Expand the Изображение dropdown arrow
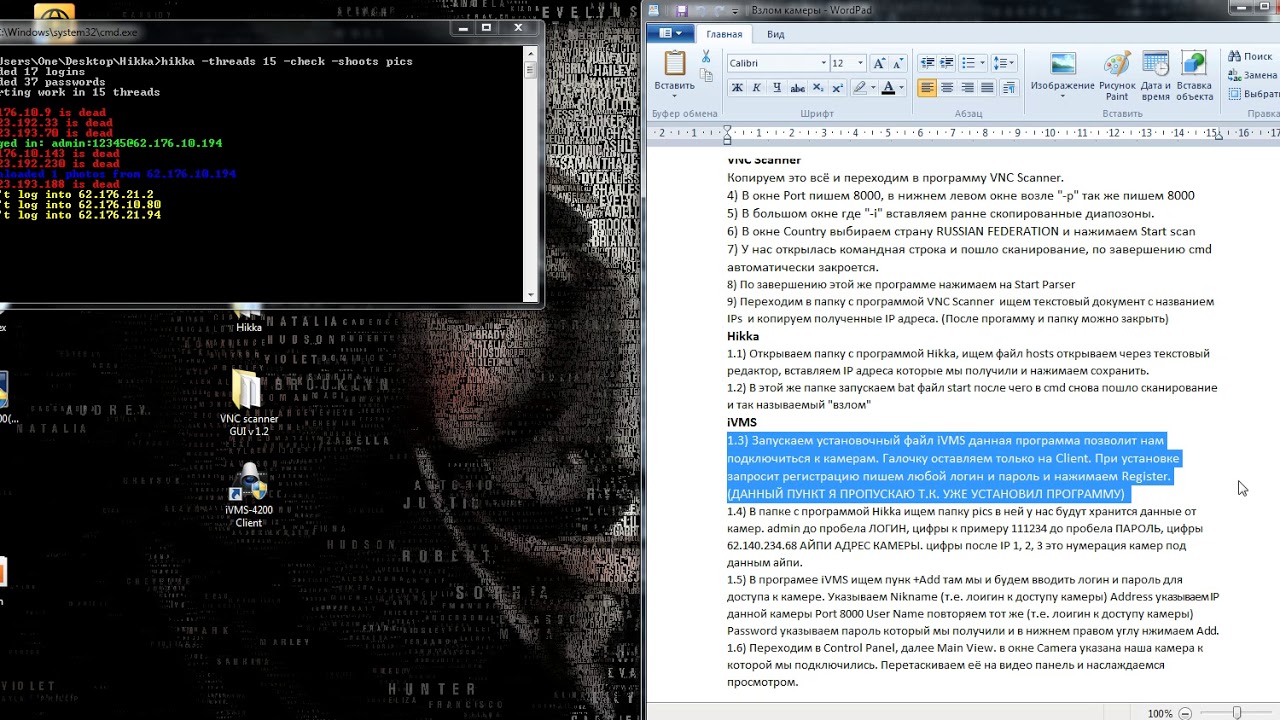 click(x=1062, y=97)
